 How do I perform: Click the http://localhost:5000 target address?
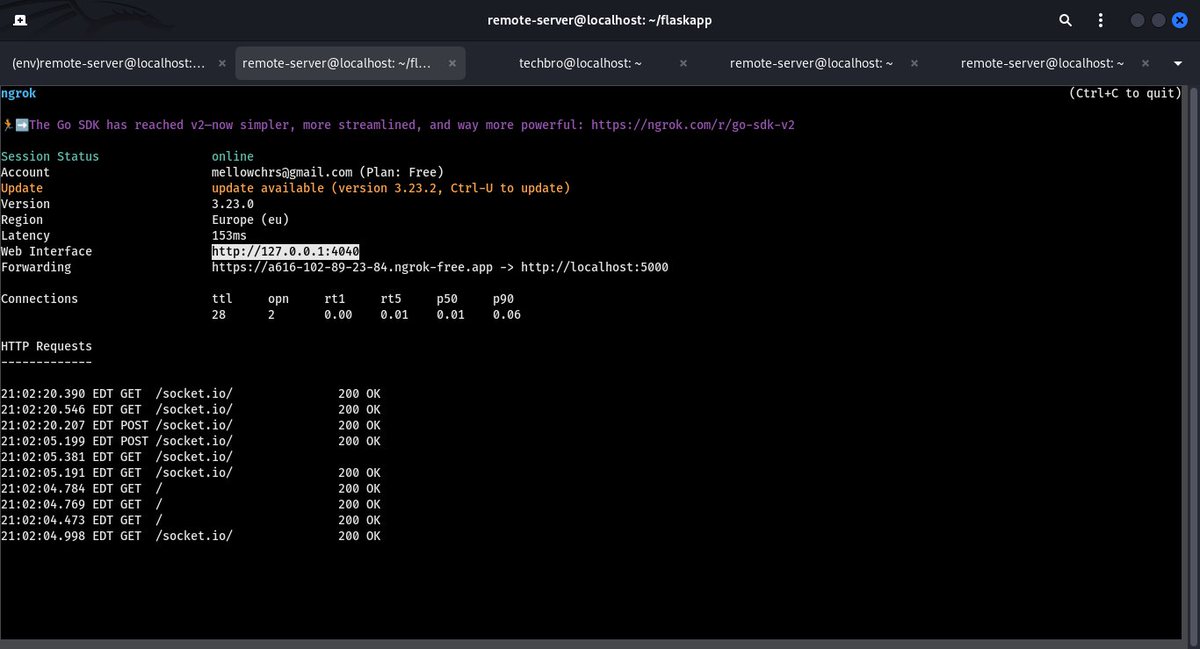(x=594, y=267)
